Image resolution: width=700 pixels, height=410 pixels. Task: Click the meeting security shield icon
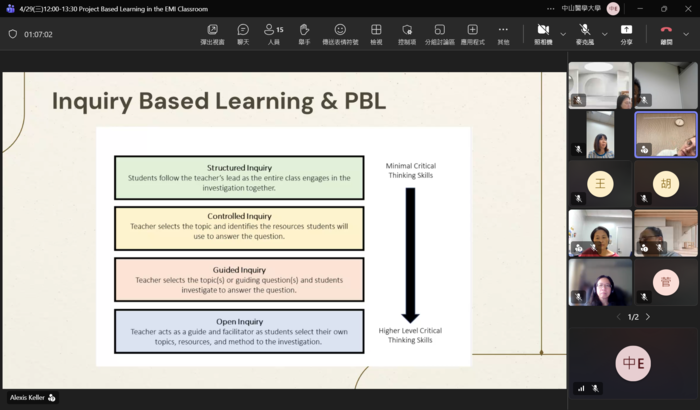pyautogui.click(x=13, y=34)
